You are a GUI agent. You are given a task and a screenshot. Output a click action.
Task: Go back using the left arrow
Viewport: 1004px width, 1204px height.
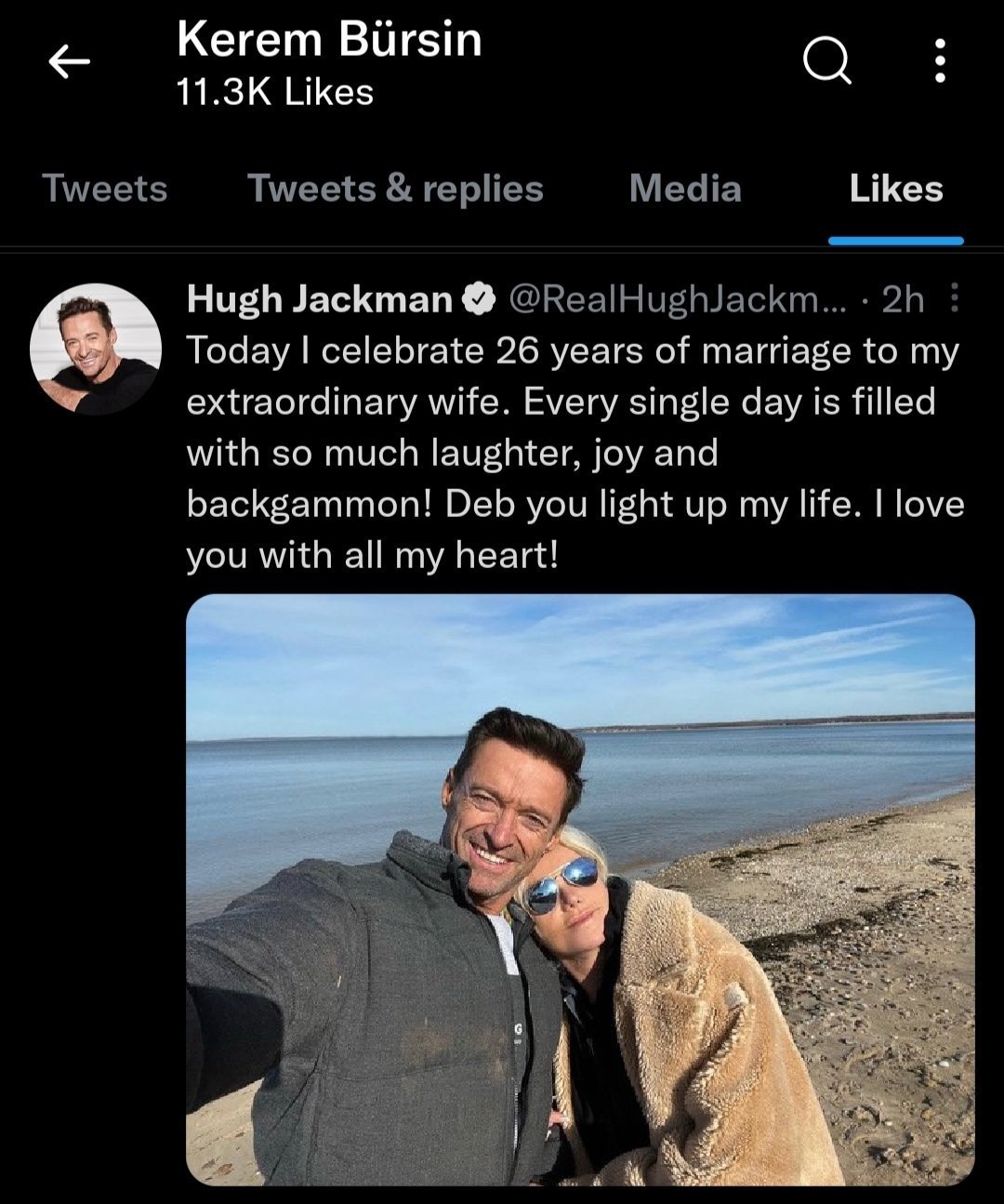70,62
